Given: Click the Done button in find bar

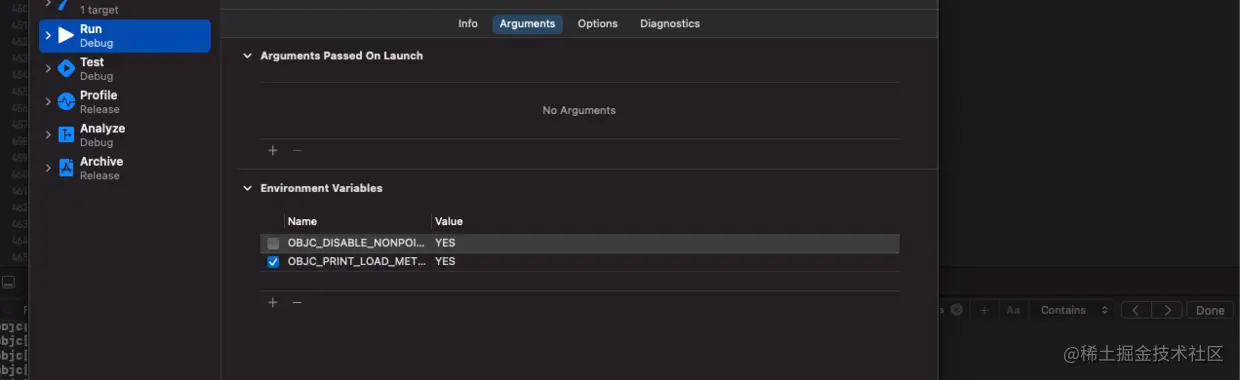Looking at the screenshot, I should 1210,310.
